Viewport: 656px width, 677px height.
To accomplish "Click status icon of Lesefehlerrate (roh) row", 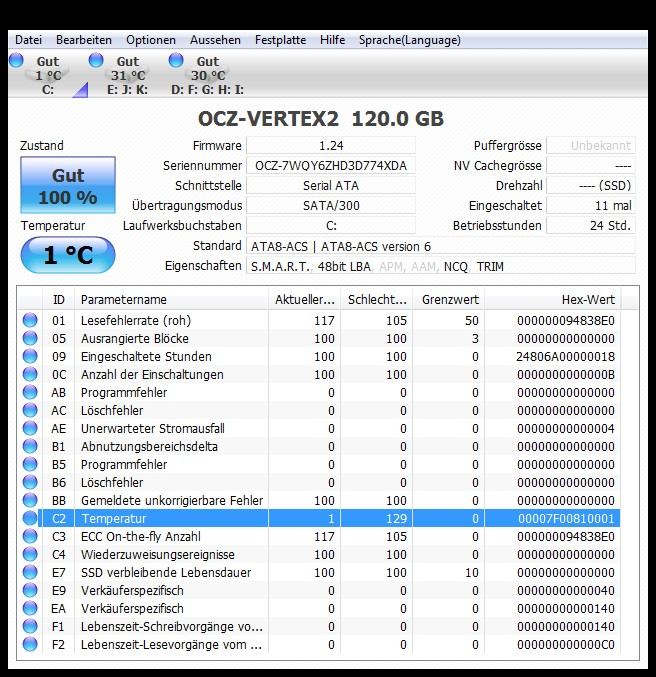I will point(30,320).
